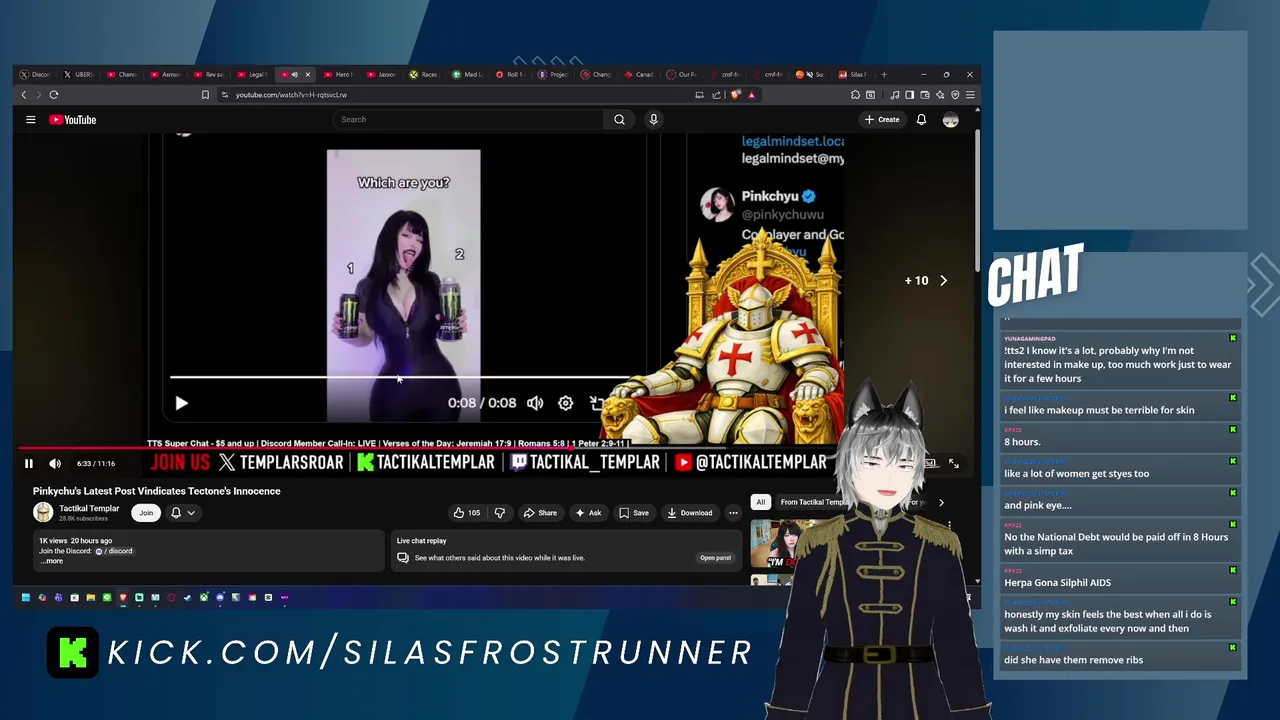1280x720 pixels.
Task: Open the Brave browser taskbar icon
Action: 123,598
